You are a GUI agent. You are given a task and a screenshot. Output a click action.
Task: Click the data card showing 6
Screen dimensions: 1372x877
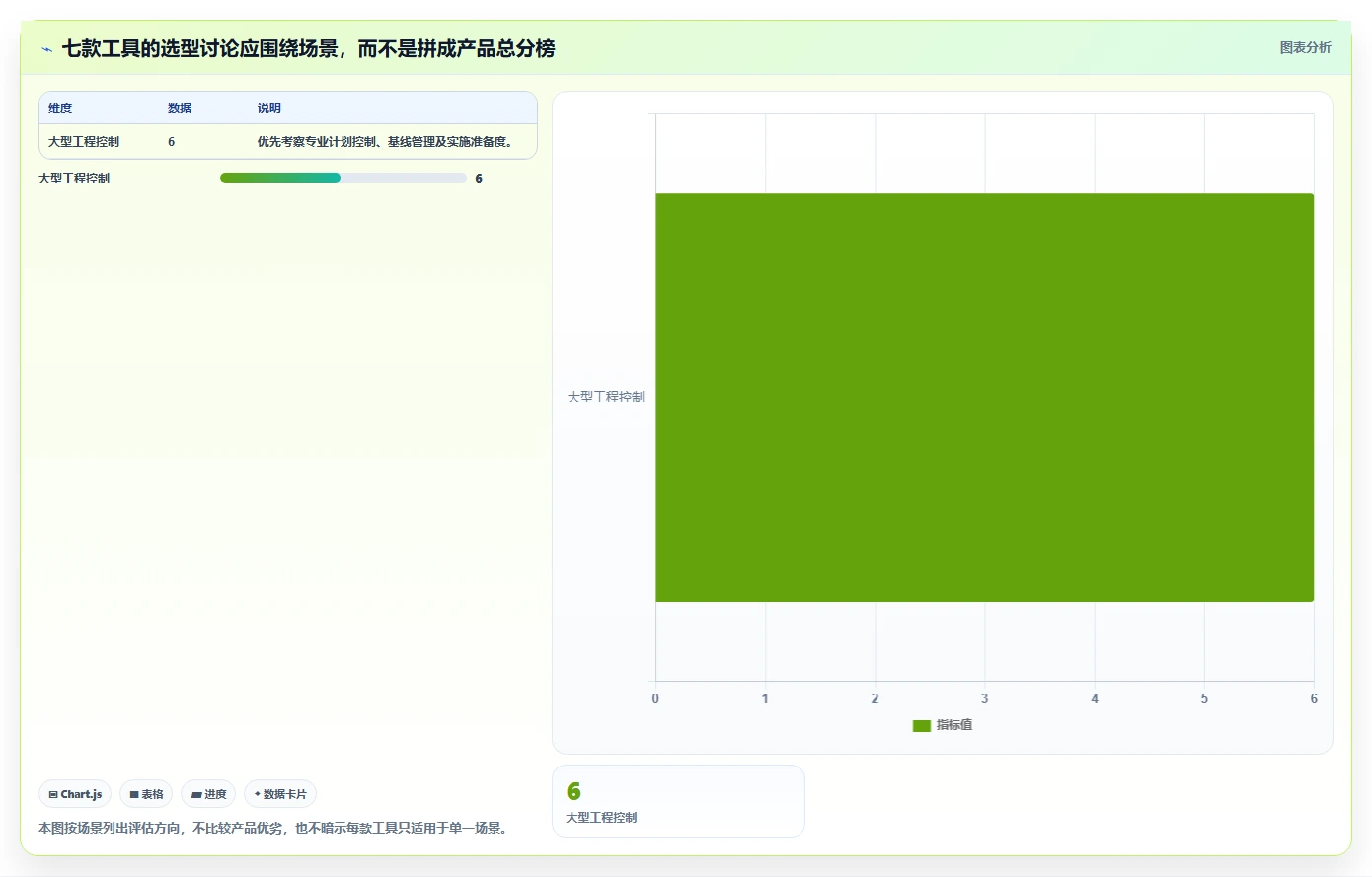click(678, 801)
